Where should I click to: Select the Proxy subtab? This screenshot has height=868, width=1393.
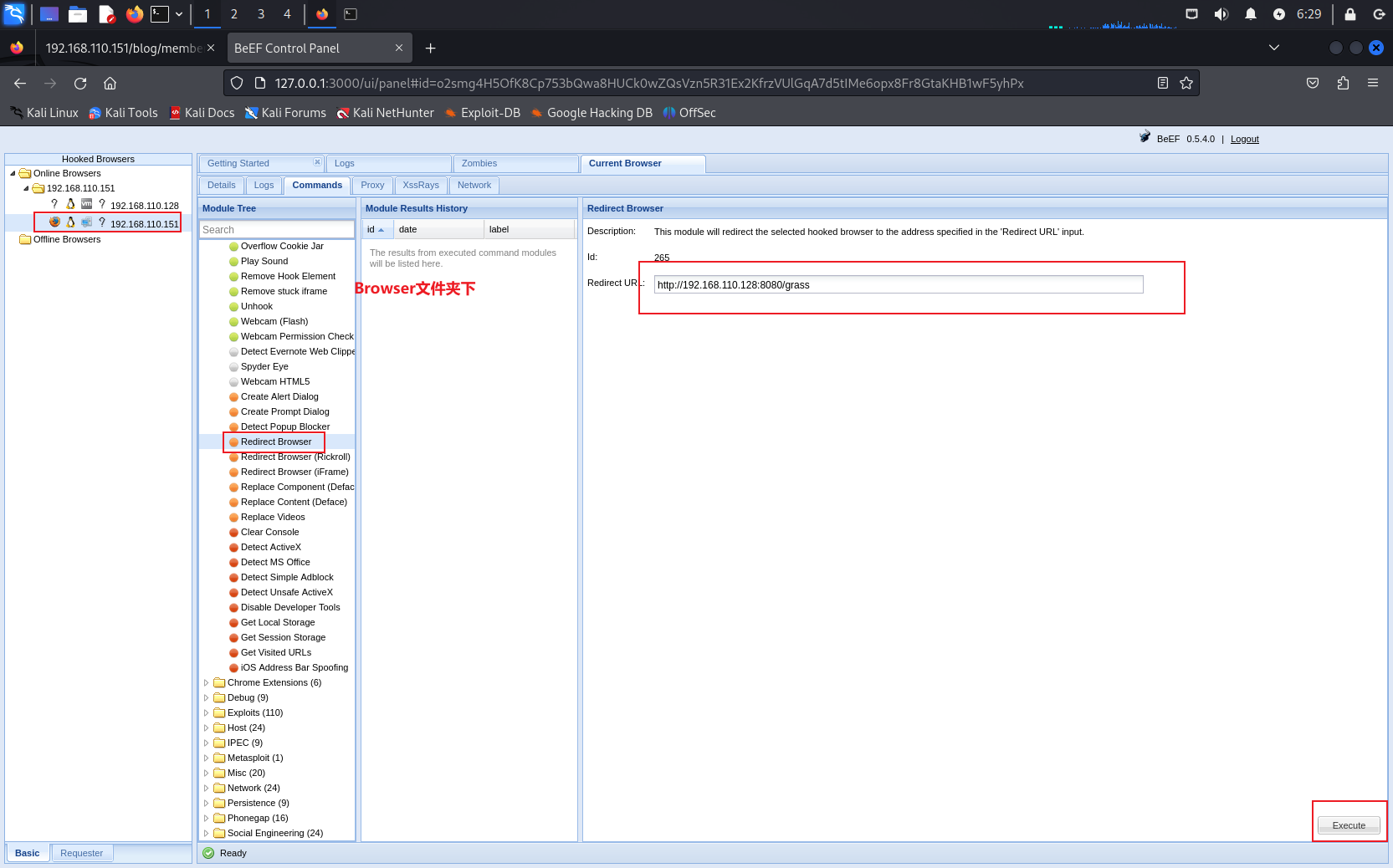tap(372, 185)
